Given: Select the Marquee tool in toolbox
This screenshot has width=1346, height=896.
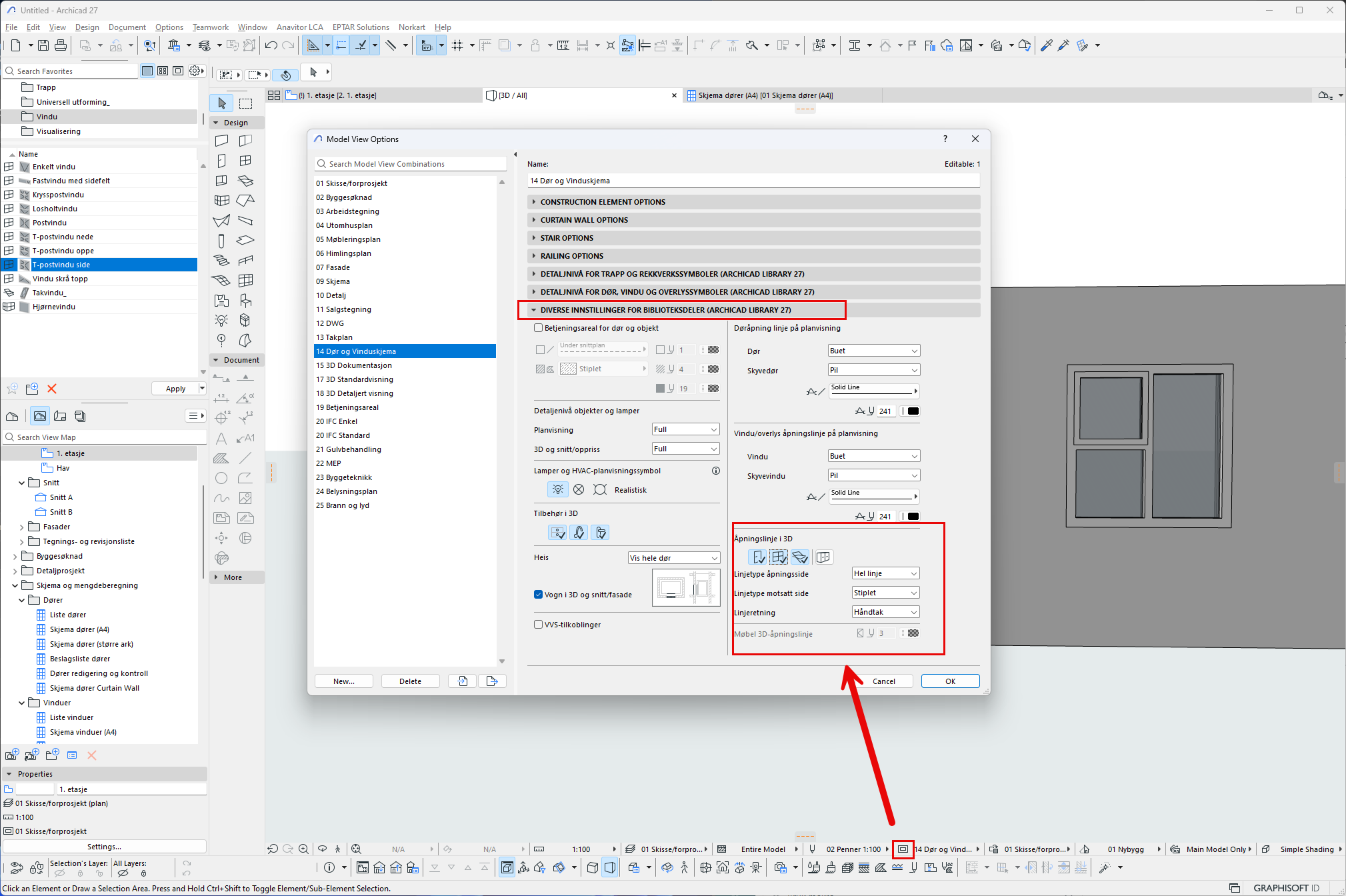Looking at the screenshot, I should click(x=245, y=103).
